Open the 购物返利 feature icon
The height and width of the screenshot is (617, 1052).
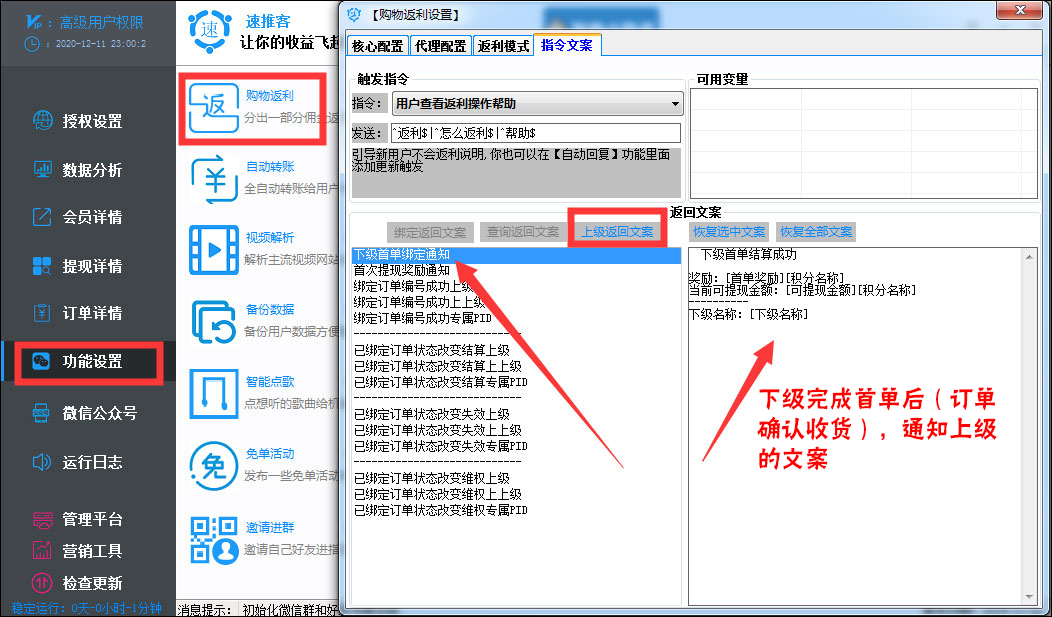tap(213, 108)
